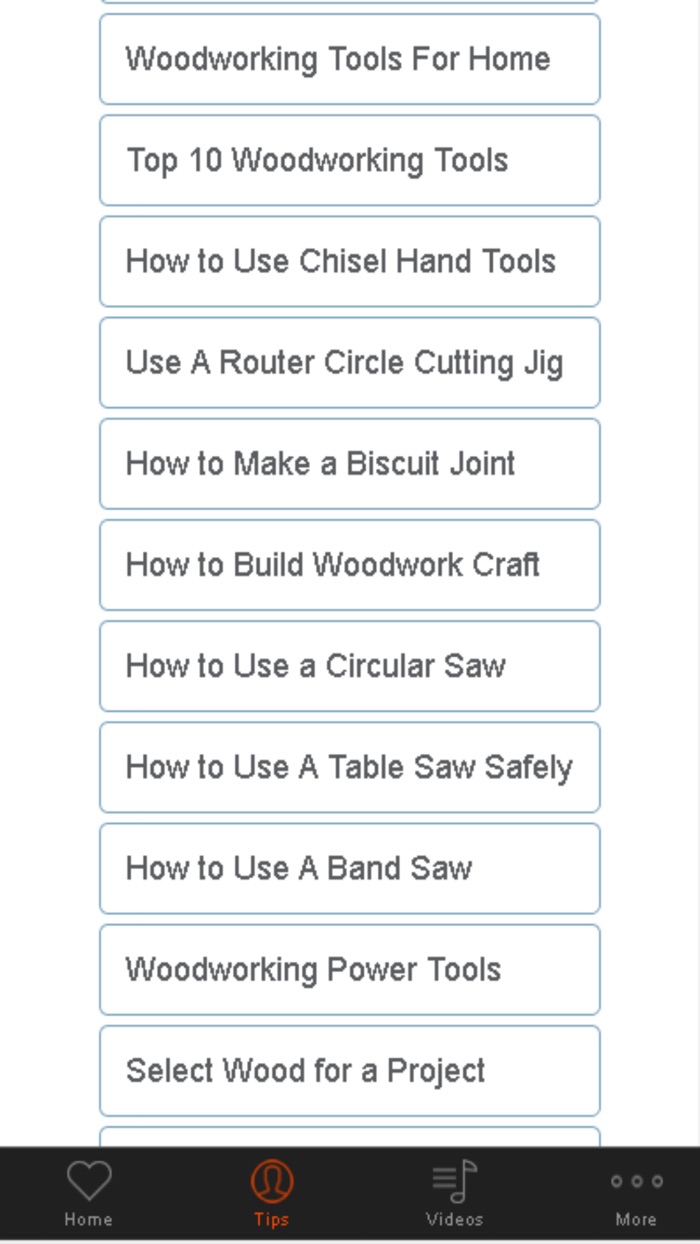Screen dimensions: 700x1244
Task: Read How to Use A Table Saw Safely
Action: pyautogui.click(x=350, y=766)
